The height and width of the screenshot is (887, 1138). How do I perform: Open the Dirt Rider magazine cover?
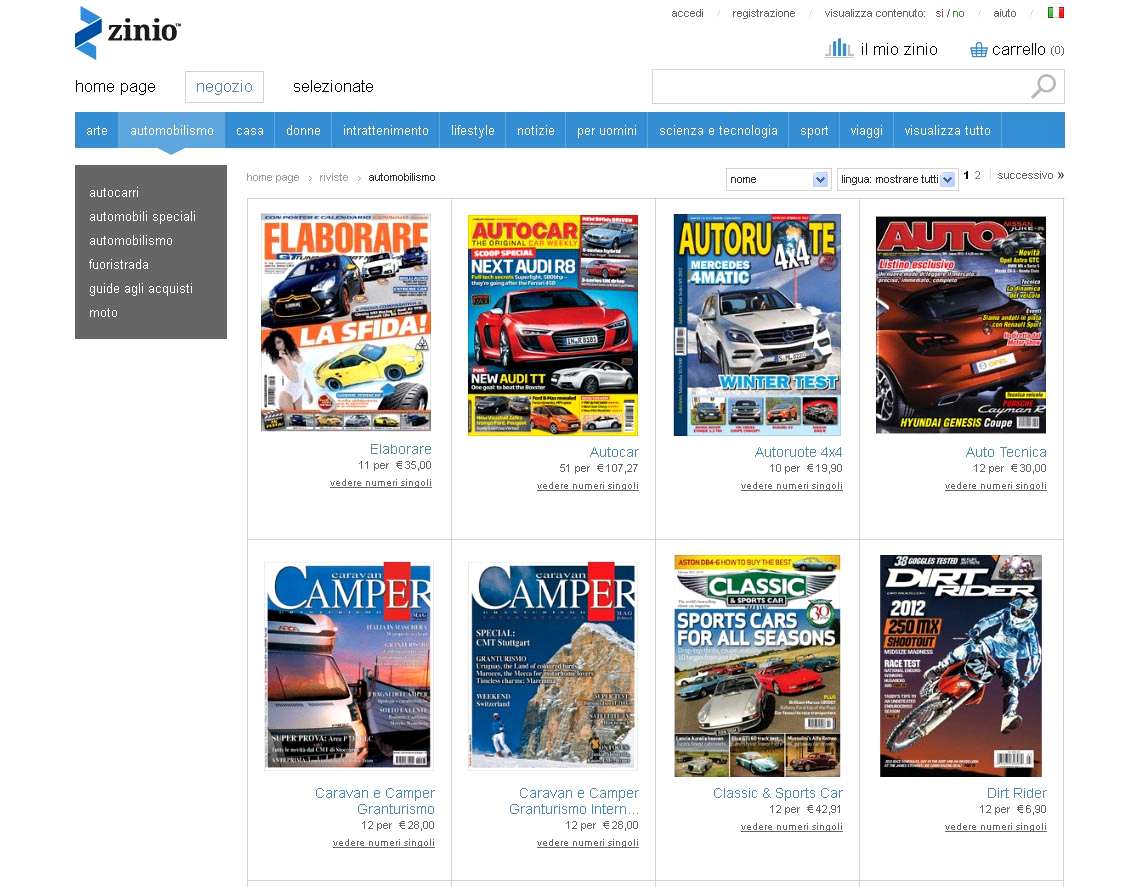[x=961, y=666]
